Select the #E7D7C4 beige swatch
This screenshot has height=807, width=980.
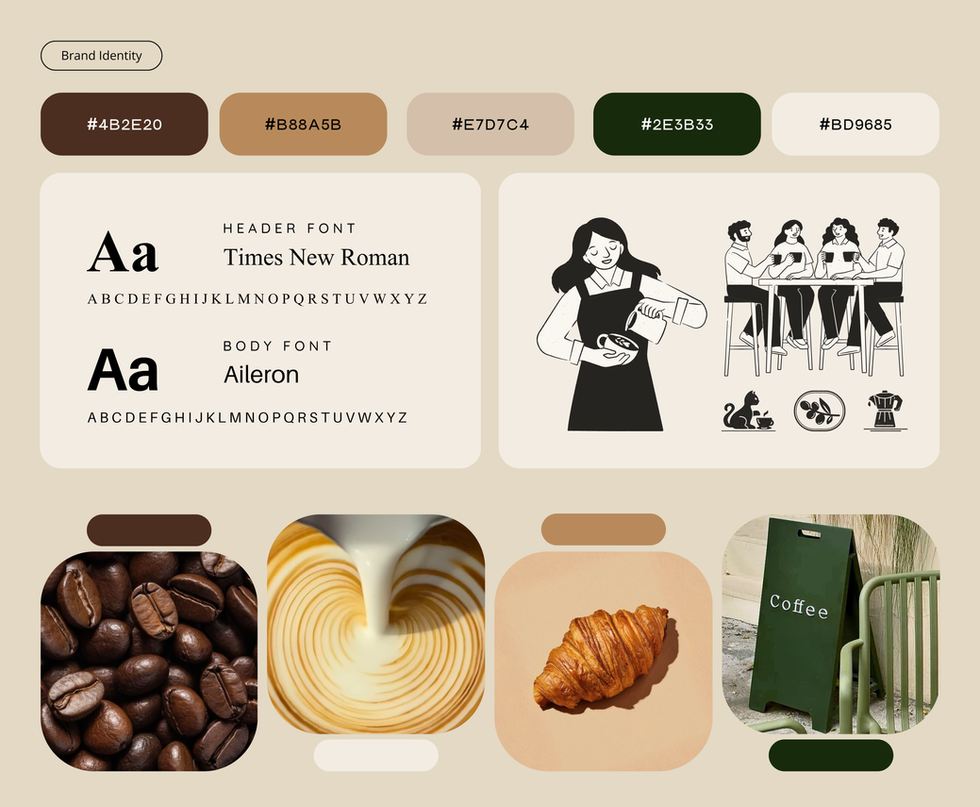click(x=491, y=124)
